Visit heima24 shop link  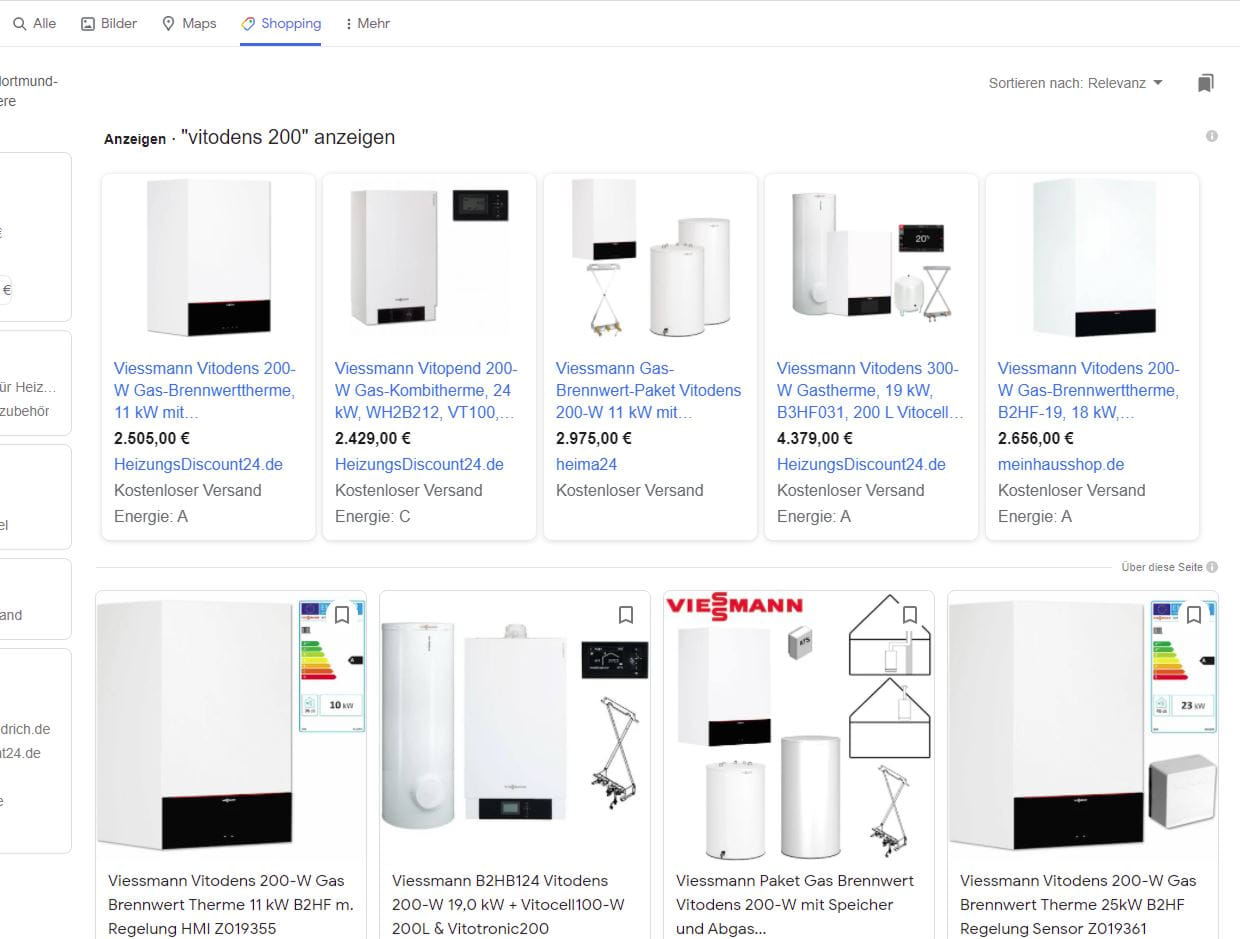pos(586,464)
